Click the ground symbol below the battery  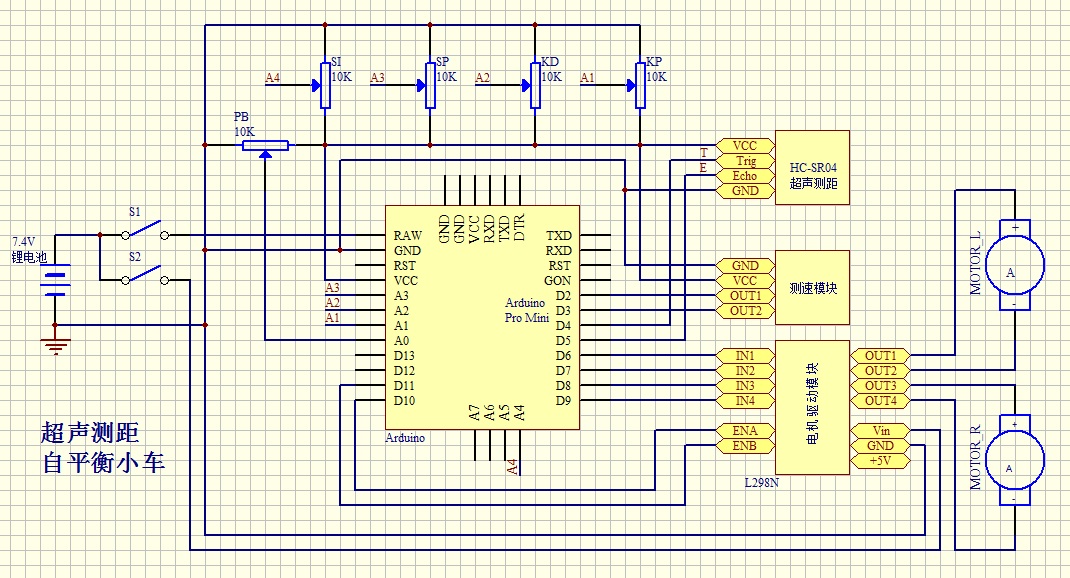click(x=55, y=347)
